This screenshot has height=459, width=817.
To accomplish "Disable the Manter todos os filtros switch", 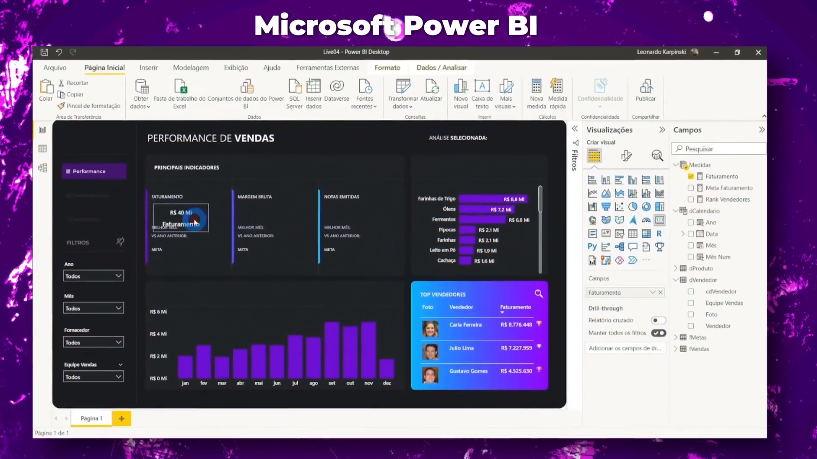I will click(x=658, y=332).
